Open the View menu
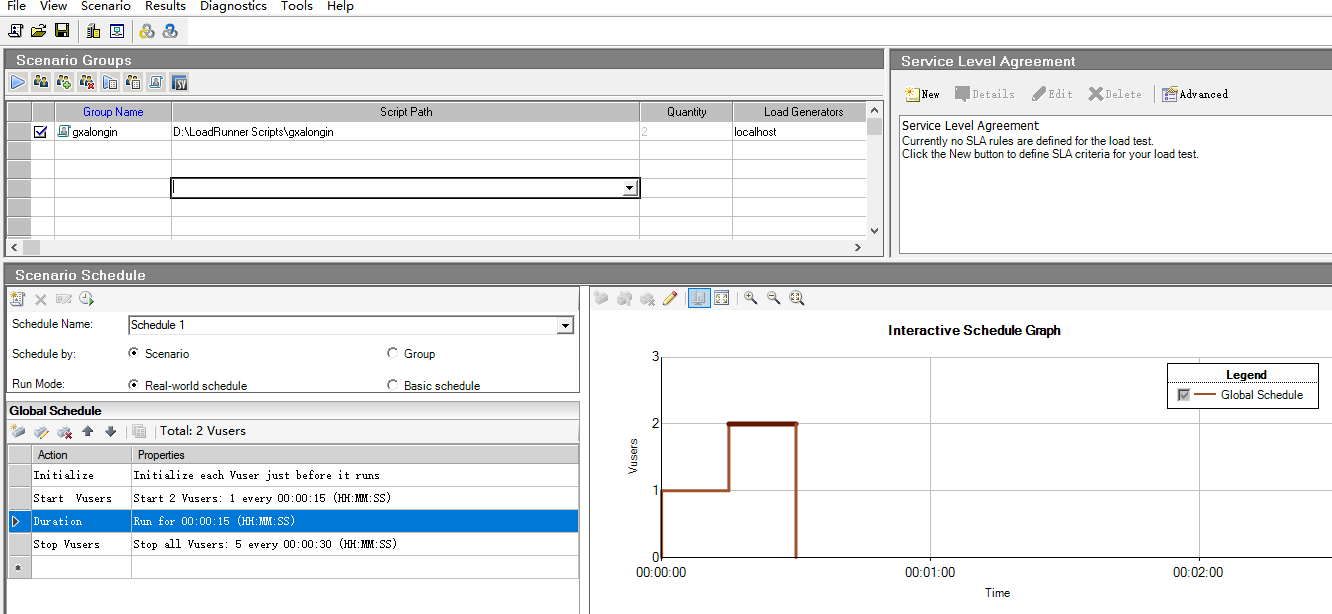Screen dimensions: 1332x614 click(53, 6)
